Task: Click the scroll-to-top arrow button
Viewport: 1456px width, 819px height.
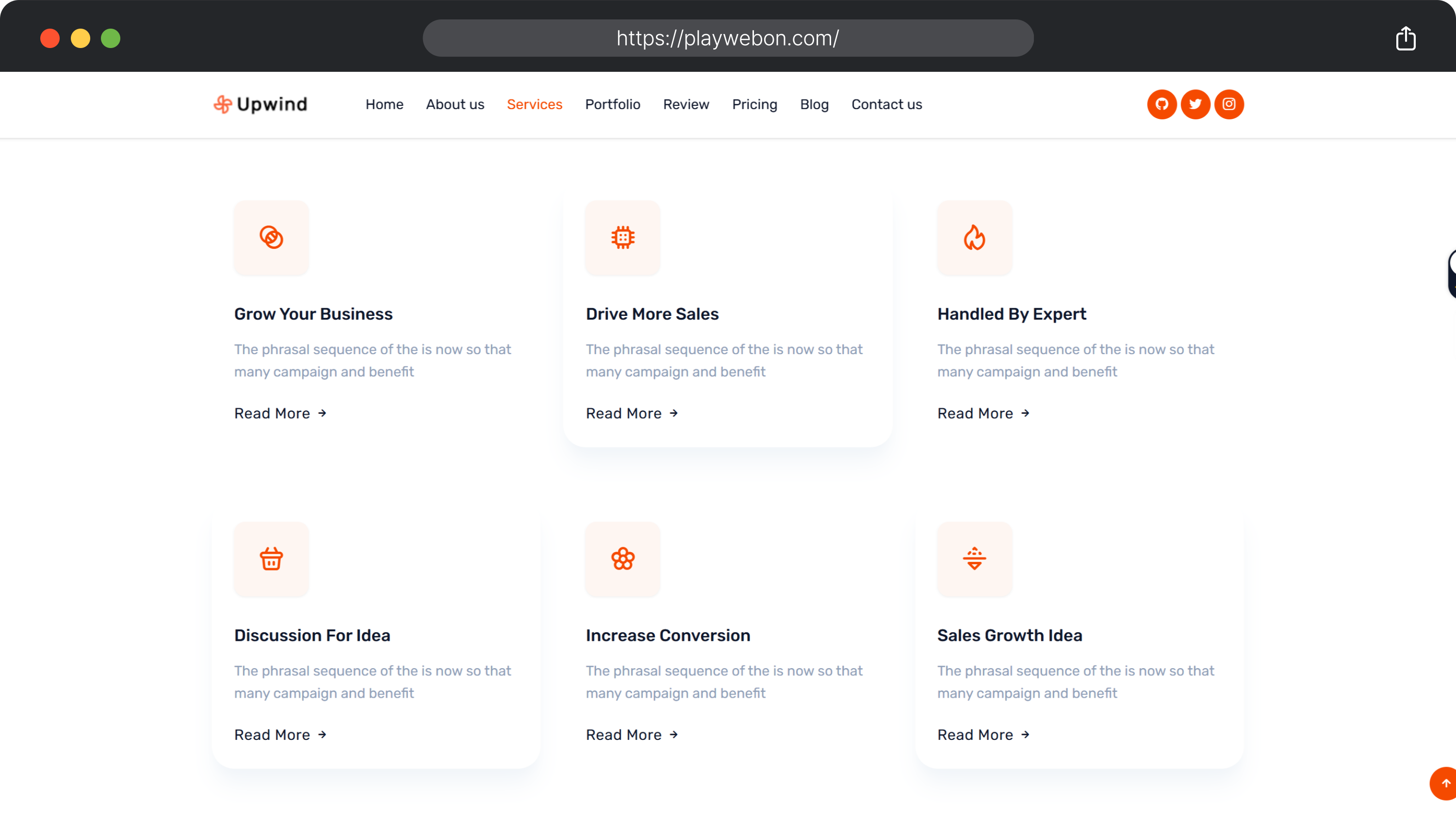Action: (1444, 783)
